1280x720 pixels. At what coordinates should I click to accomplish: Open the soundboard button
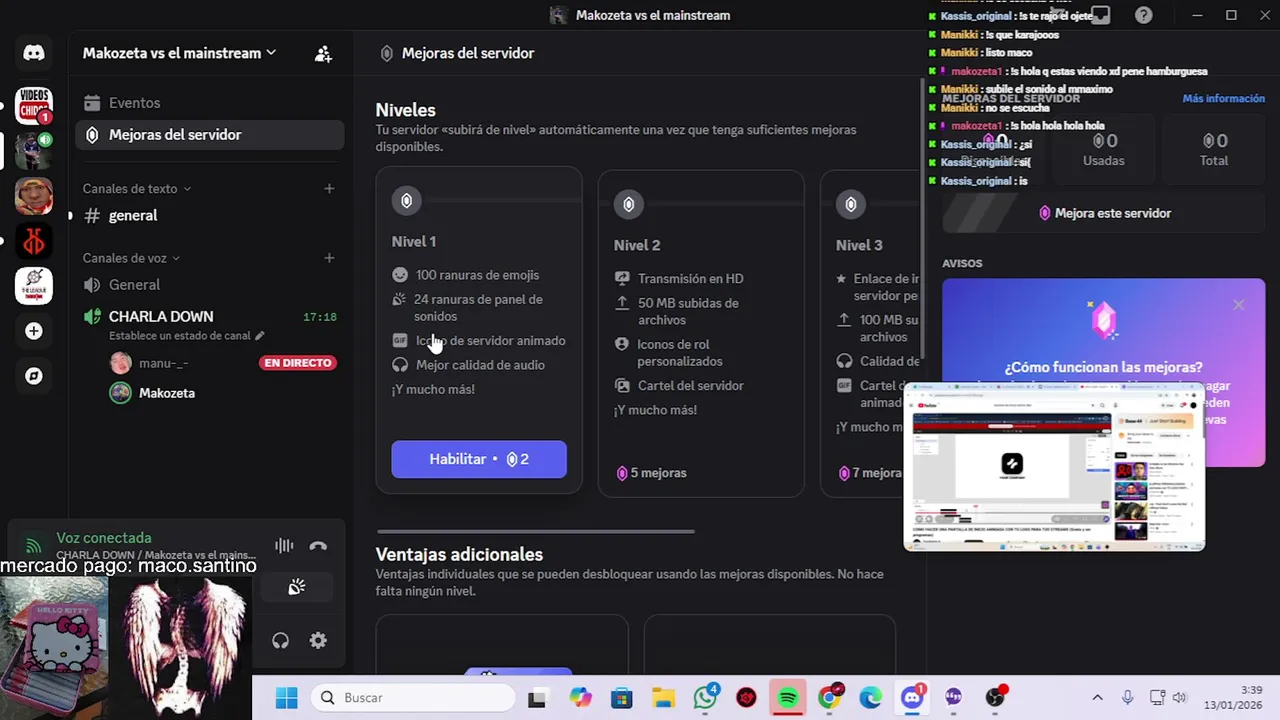tap(297, 587)
